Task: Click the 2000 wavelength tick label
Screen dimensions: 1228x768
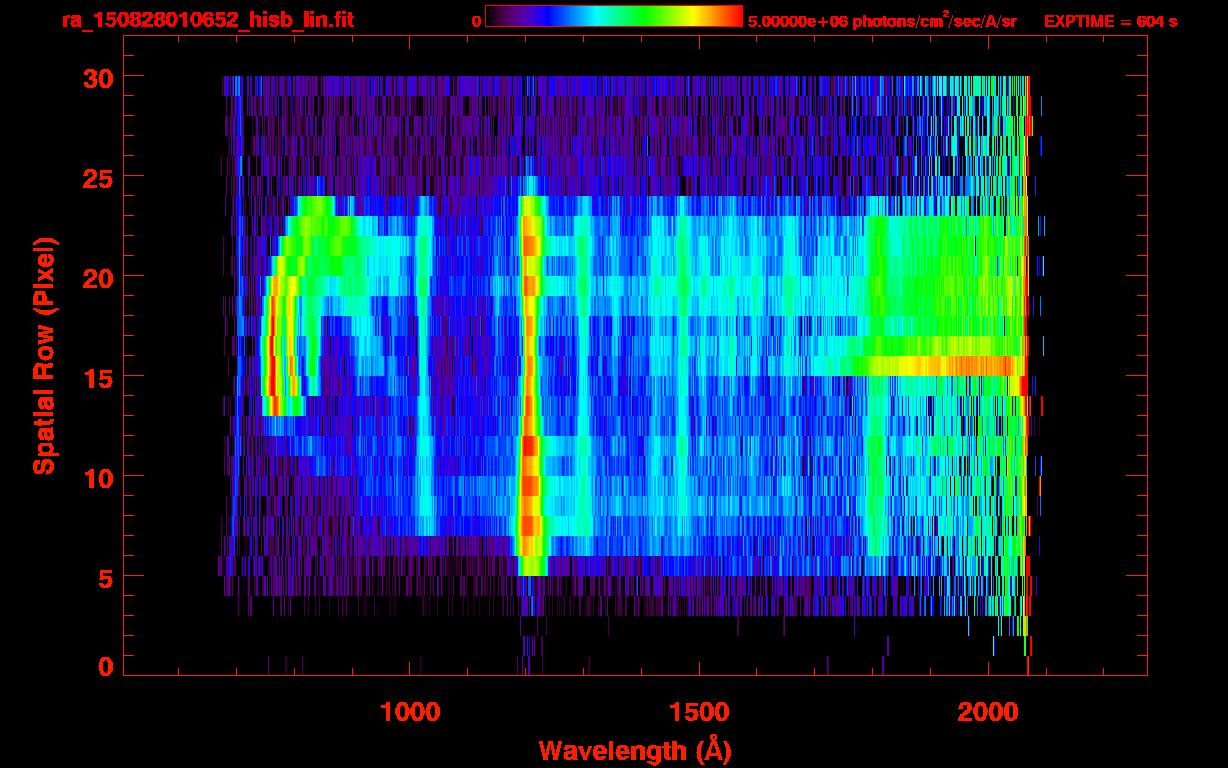Action: click(x=987, y=712)
